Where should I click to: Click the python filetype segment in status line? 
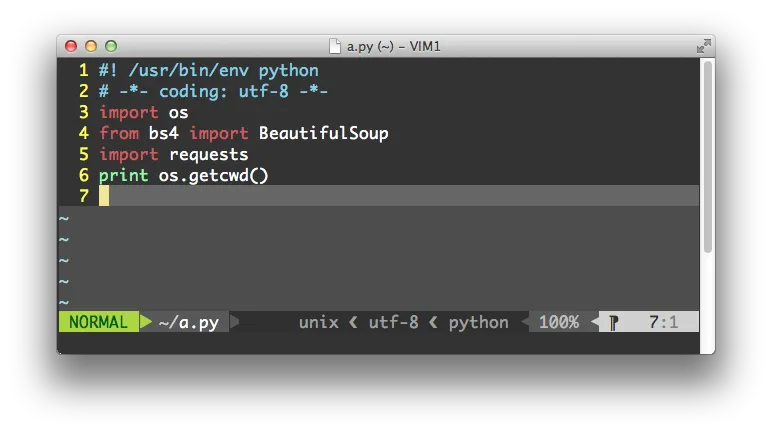point(478,322)
